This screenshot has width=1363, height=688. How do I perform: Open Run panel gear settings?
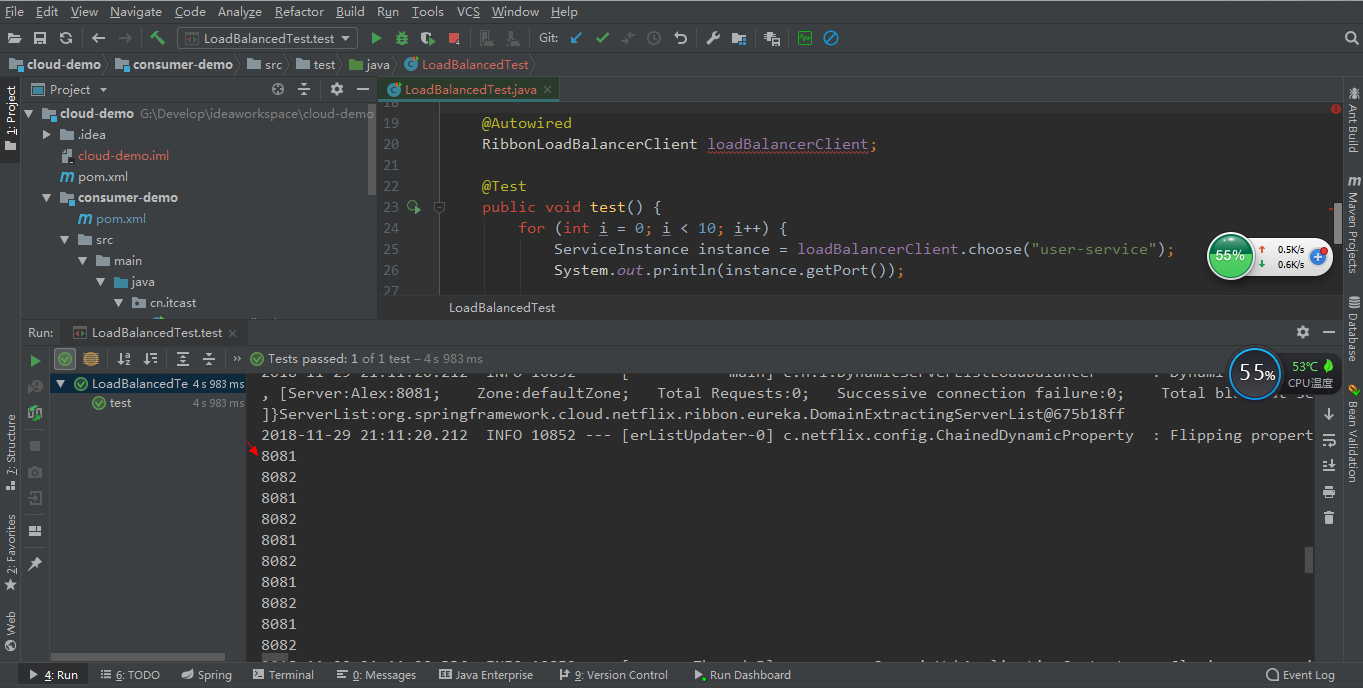(x=1302, y=332)
